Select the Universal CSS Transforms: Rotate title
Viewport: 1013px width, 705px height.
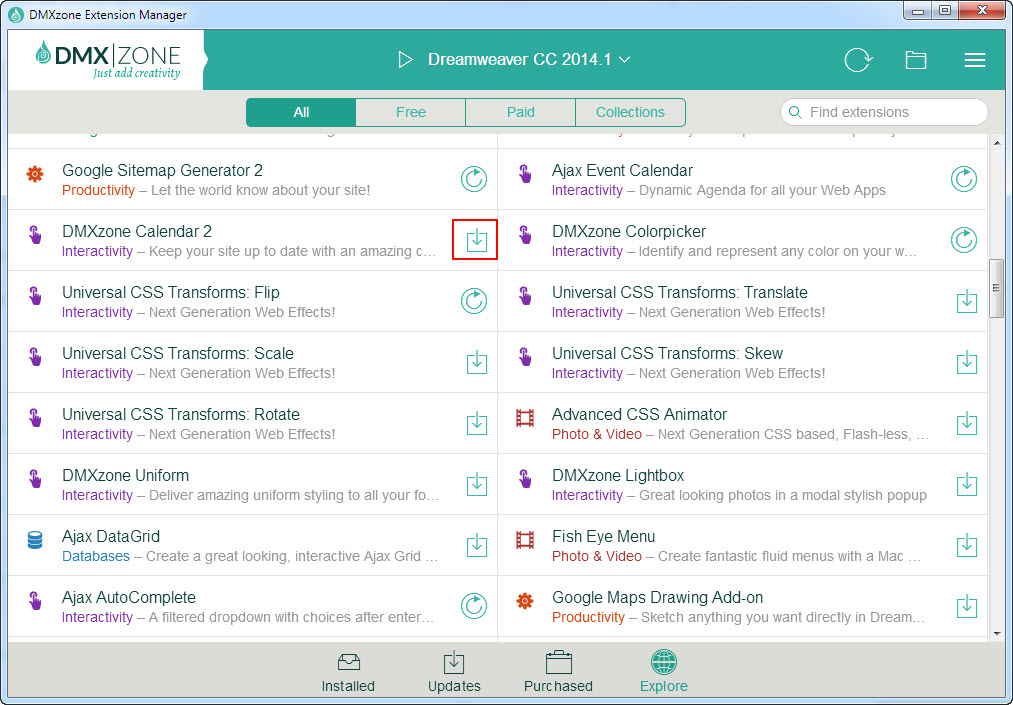[181, 414]
